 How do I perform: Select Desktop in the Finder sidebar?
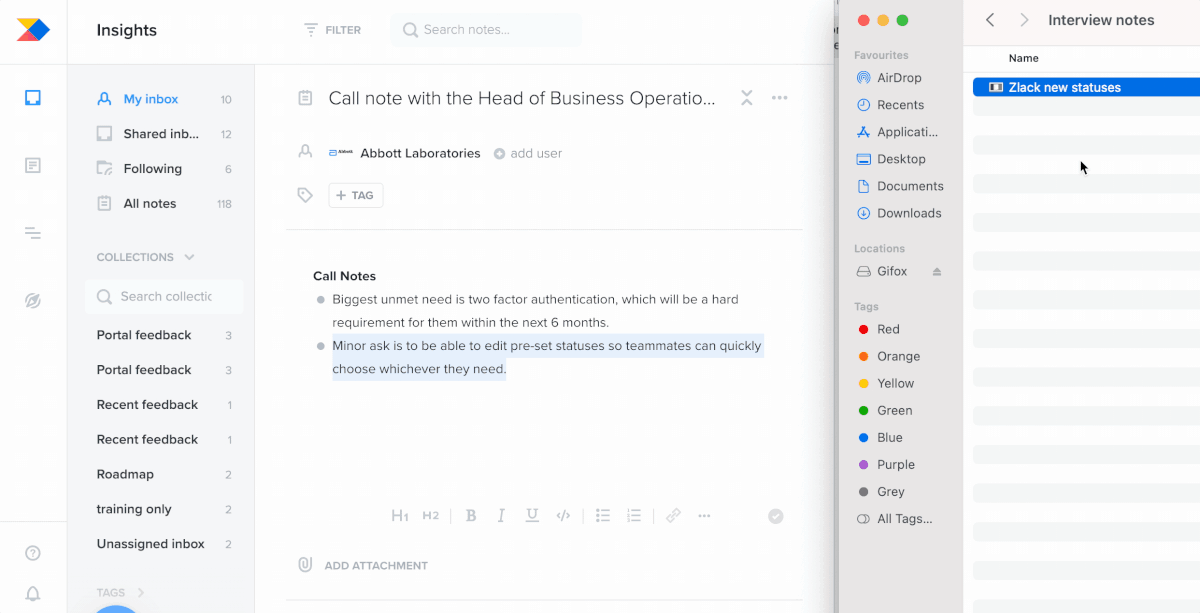[899, 159]
